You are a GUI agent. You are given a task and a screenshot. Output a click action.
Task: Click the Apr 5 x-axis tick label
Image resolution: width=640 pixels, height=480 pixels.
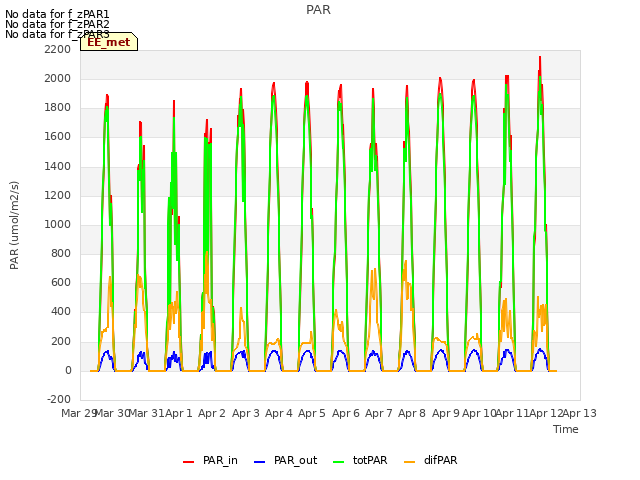tap(312, 413)
